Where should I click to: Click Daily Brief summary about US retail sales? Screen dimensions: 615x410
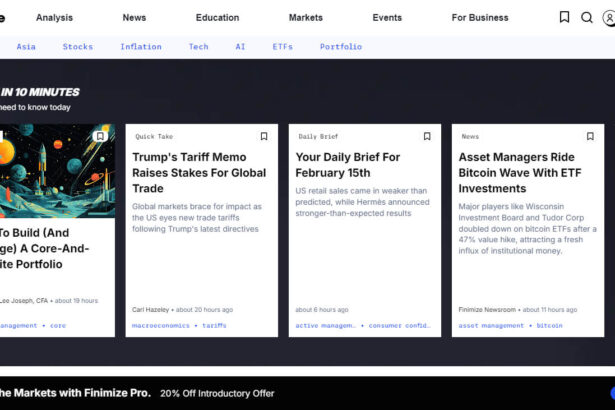(362, 202)
